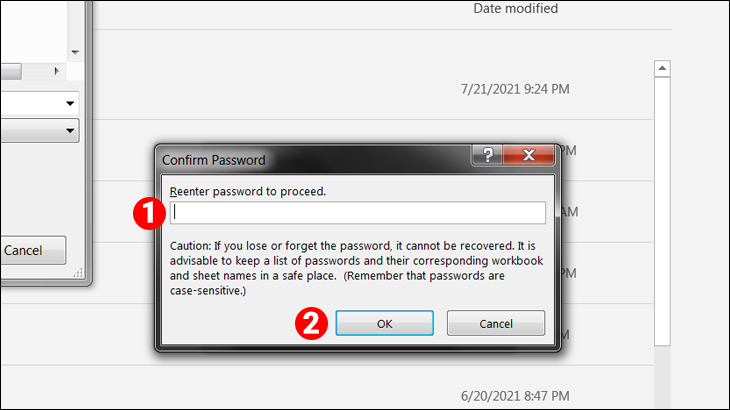Click the file list scrollbar up arrow
Image resolution: width=730 pixels, height=410 pixels.
pyautogui.click(x=662, y=69)
